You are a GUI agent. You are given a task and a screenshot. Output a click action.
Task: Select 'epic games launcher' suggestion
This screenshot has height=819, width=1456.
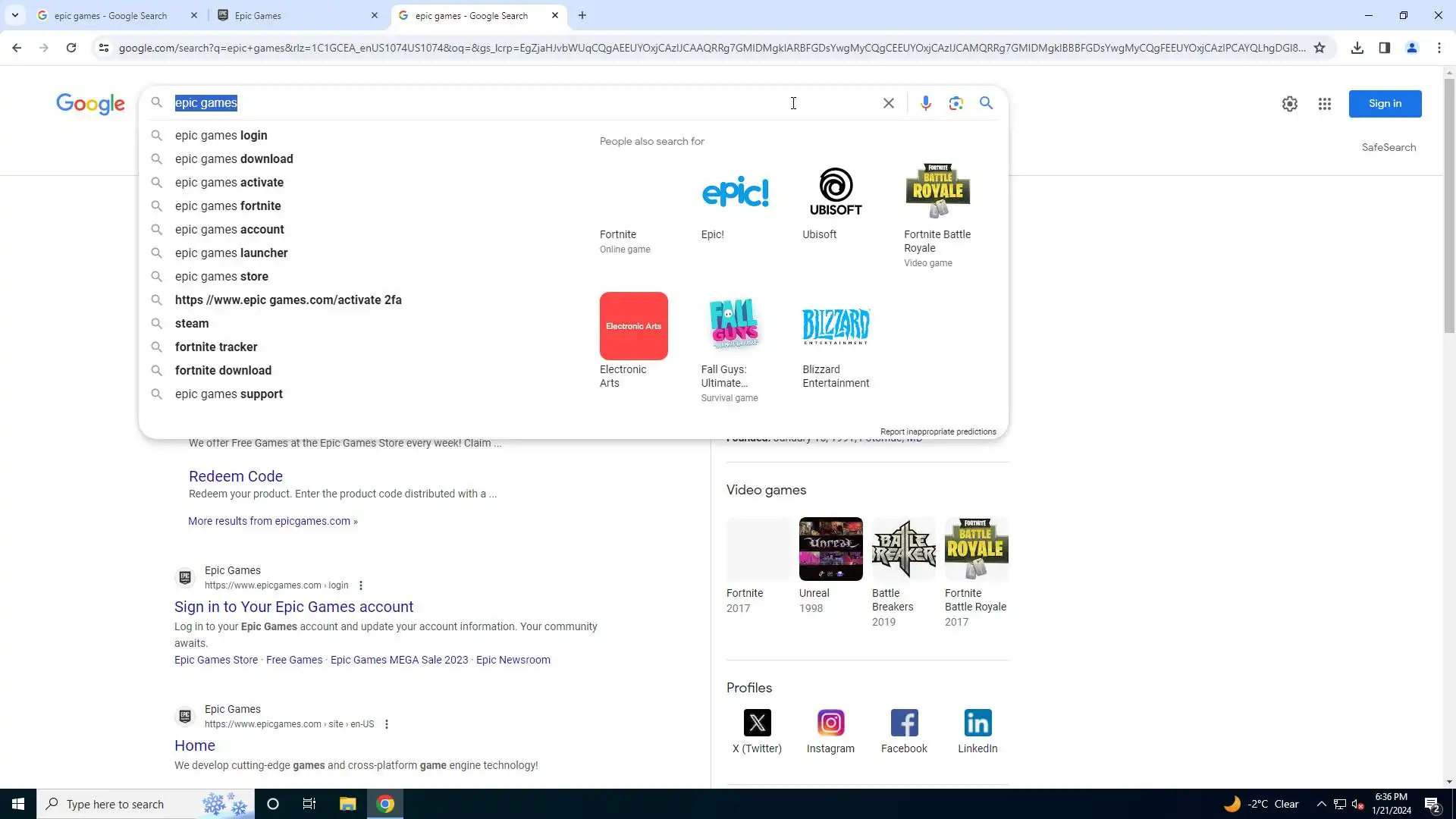pos(231,253)
